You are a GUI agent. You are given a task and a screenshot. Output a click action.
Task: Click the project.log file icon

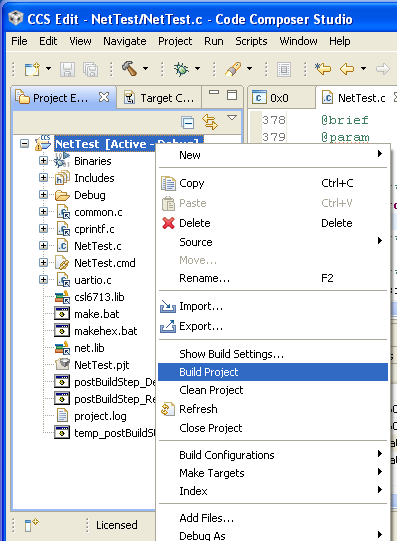(62, 415)
